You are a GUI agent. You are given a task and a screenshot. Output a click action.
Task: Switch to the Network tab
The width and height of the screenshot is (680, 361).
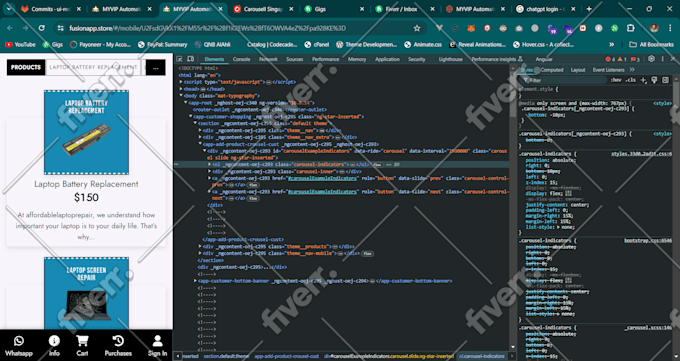[x=268, y=59]
